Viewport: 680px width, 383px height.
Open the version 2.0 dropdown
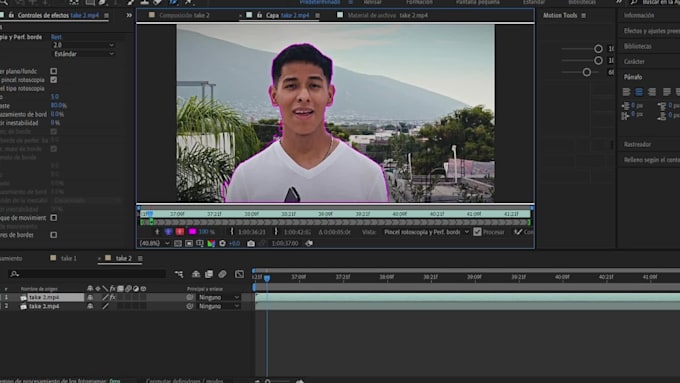pyautogui.click(x=83, y=45)
